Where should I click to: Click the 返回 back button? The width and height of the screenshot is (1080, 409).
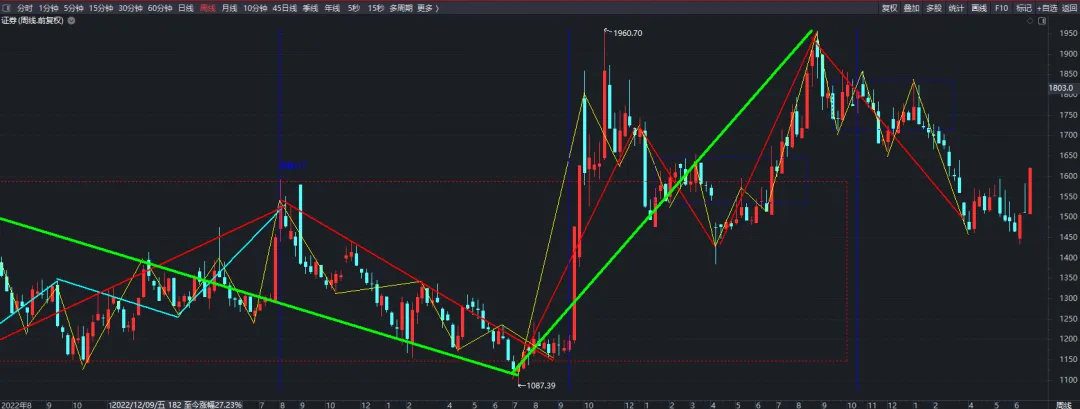pyautogui.click(x=1070, y=8)
